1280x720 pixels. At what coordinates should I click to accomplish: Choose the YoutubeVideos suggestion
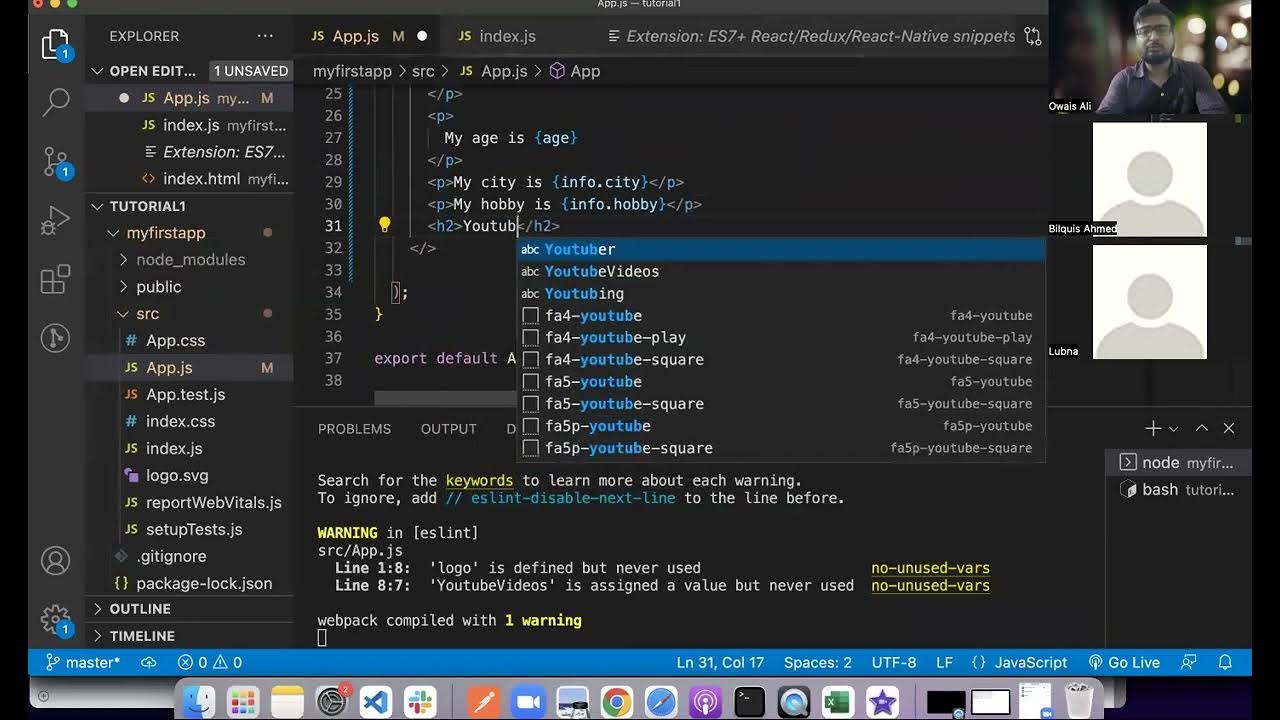781,271
